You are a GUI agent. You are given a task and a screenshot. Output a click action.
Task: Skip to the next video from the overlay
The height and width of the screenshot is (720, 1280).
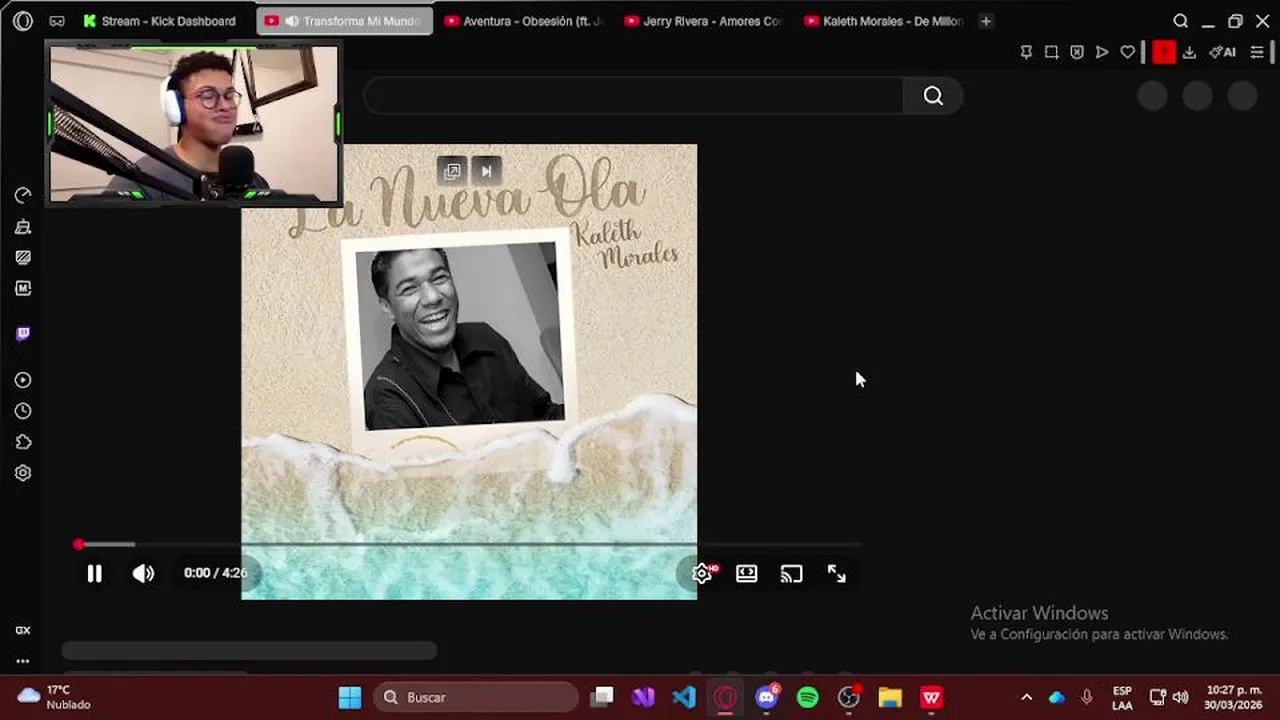click(486, 171)
